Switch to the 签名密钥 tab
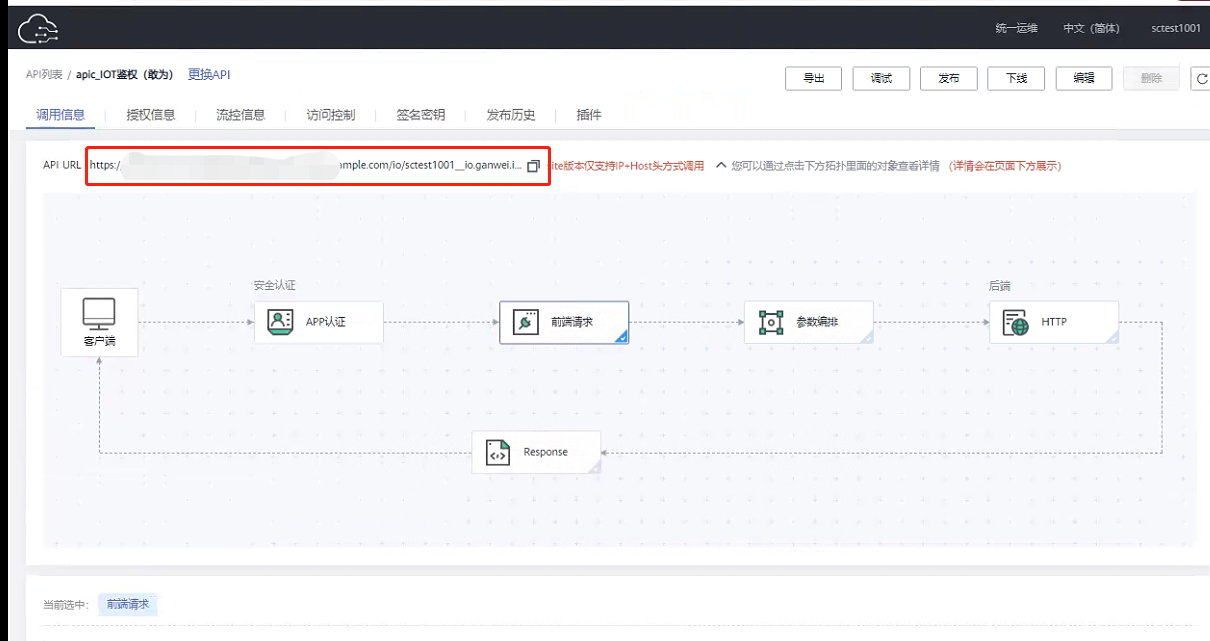Viewport: 1210px width, 641px height. (x=420, y=115)
